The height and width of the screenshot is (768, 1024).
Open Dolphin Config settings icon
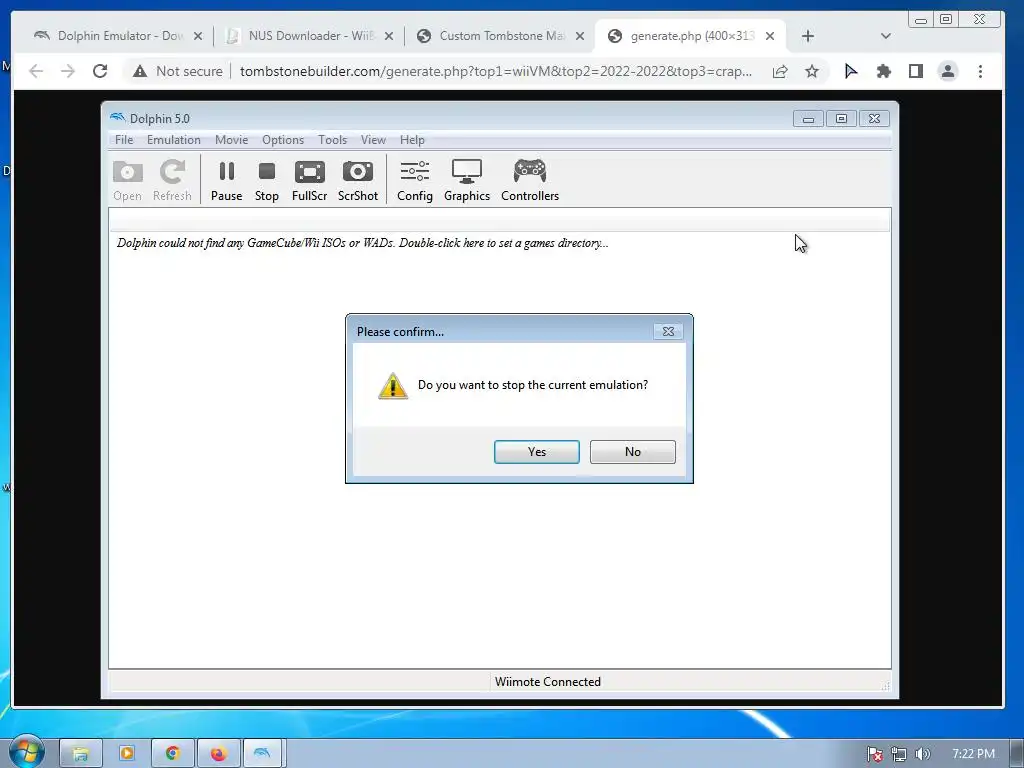pyautogui.click(x=415, y=180)
